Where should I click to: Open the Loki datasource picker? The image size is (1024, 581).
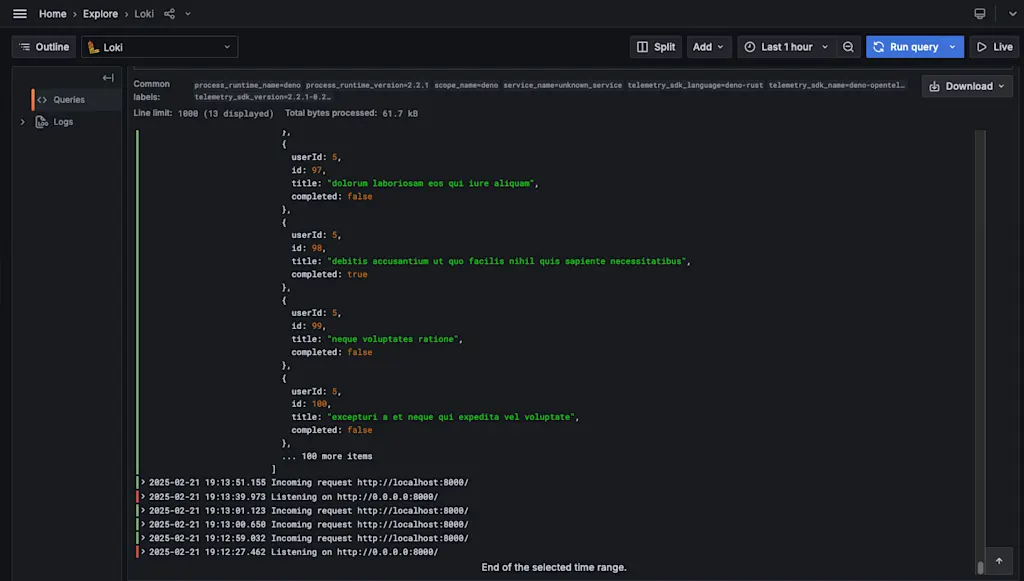(x=159, y=47)
